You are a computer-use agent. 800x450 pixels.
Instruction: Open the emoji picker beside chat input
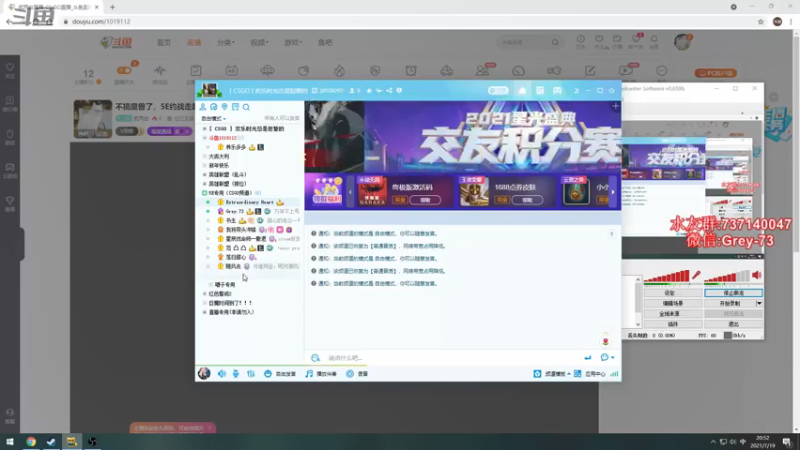[x=315, y=358]
